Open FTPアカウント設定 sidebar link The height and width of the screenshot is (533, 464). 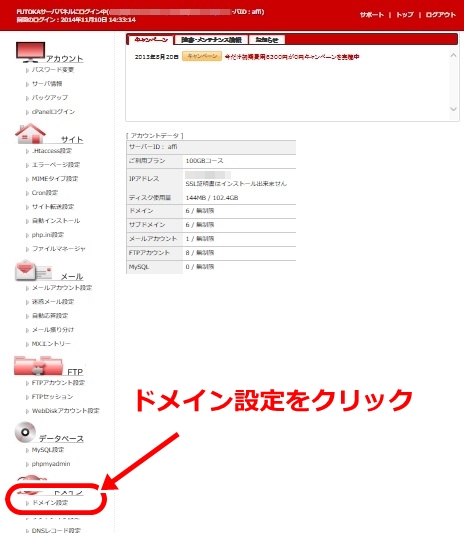coord(58,383)
